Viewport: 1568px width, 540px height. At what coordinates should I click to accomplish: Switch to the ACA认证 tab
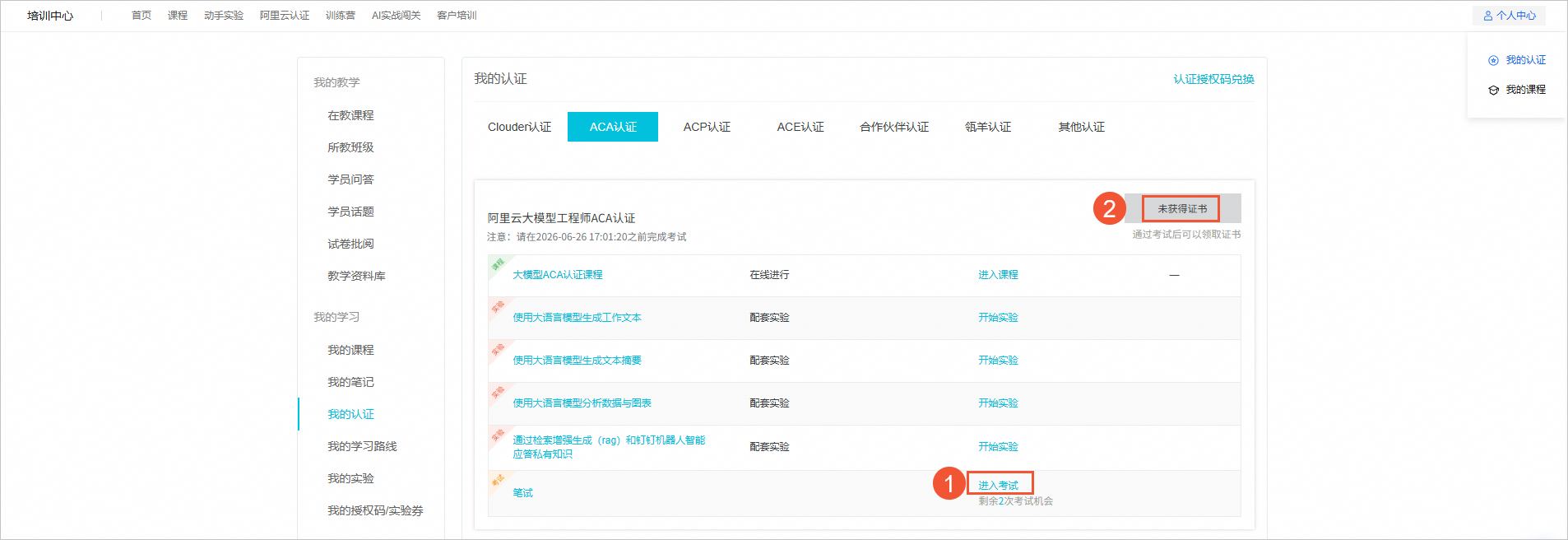click(x=613, y=127)
